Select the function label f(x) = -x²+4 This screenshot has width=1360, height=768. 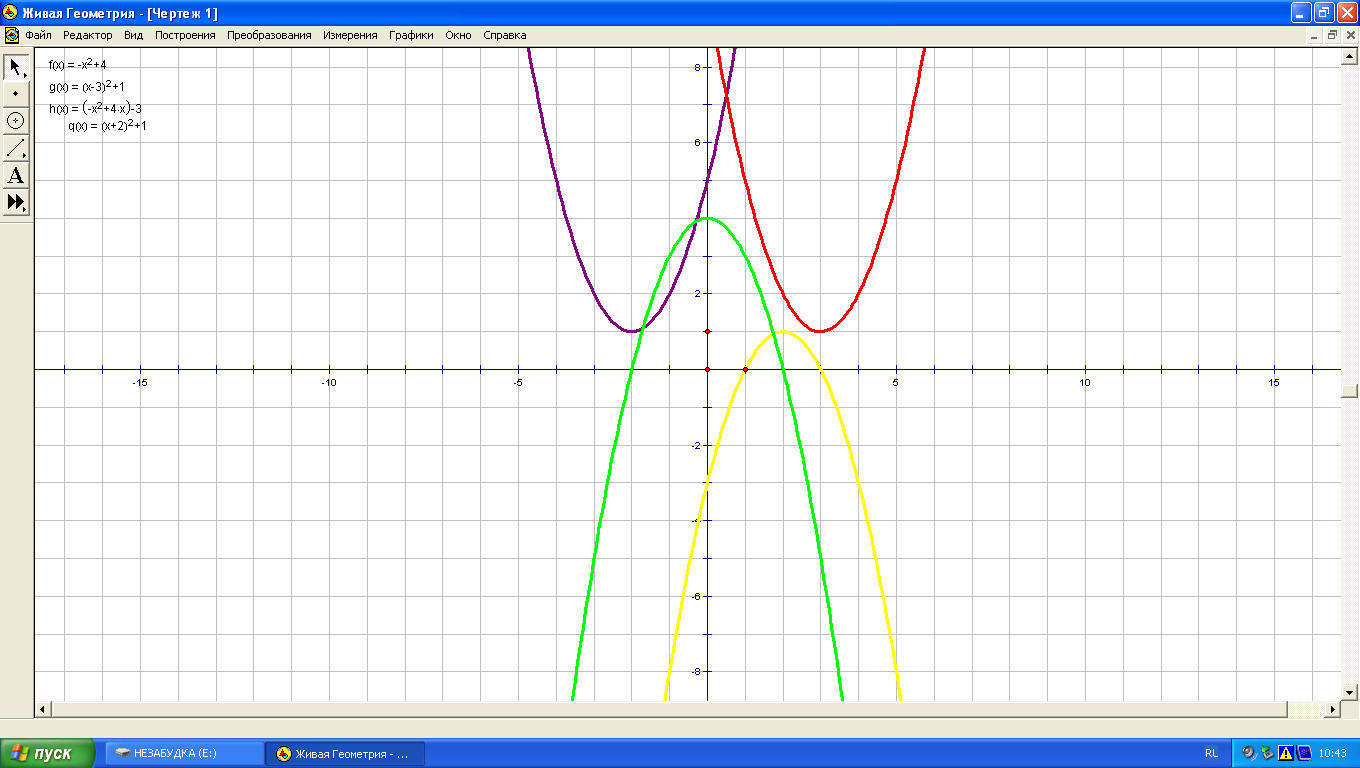point(77,65)
